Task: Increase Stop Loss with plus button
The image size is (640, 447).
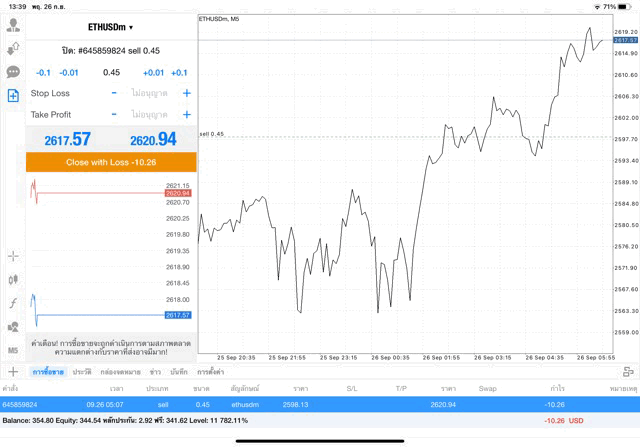Action: [186, 93]
